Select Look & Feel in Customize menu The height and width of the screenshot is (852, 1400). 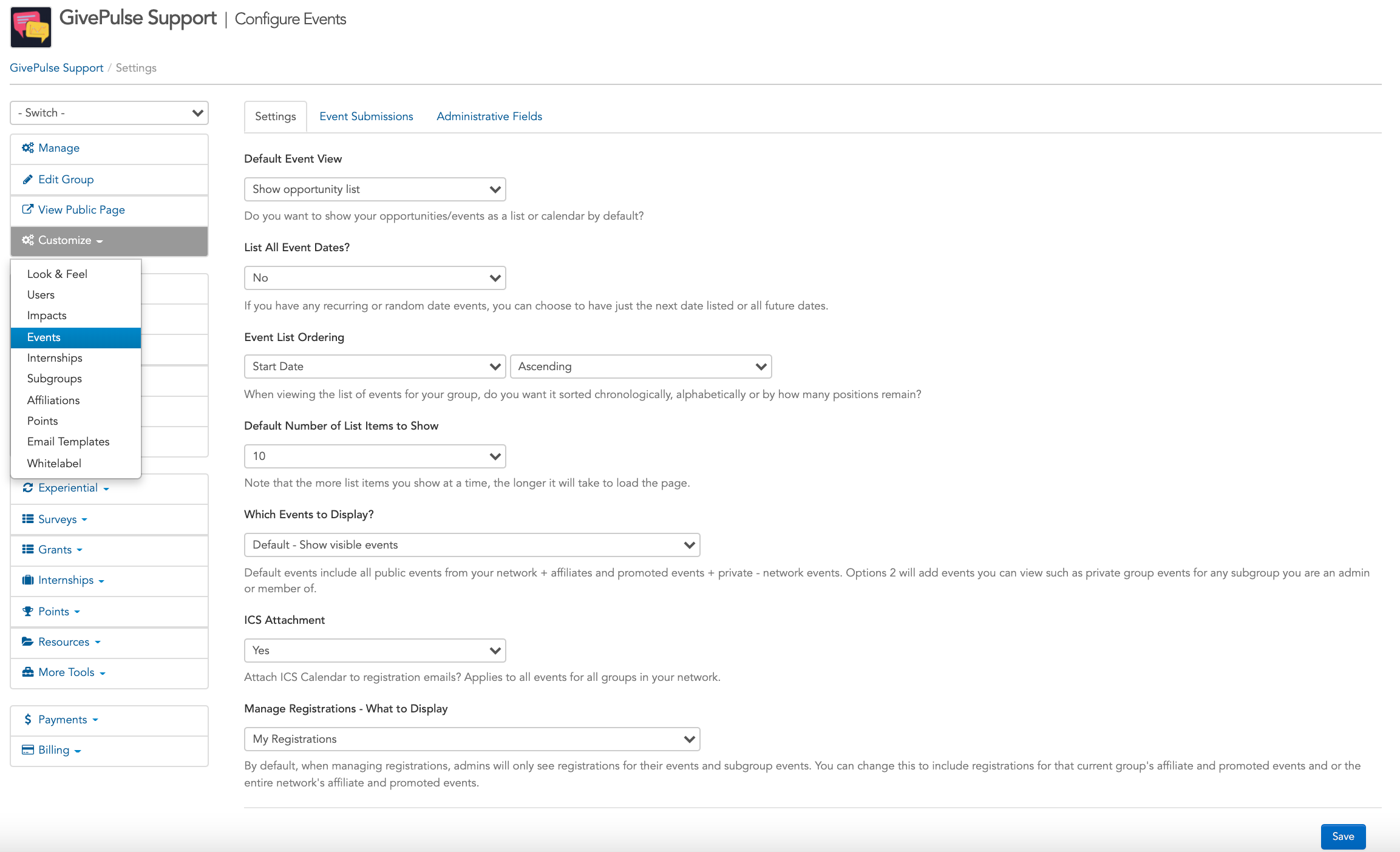76,274
